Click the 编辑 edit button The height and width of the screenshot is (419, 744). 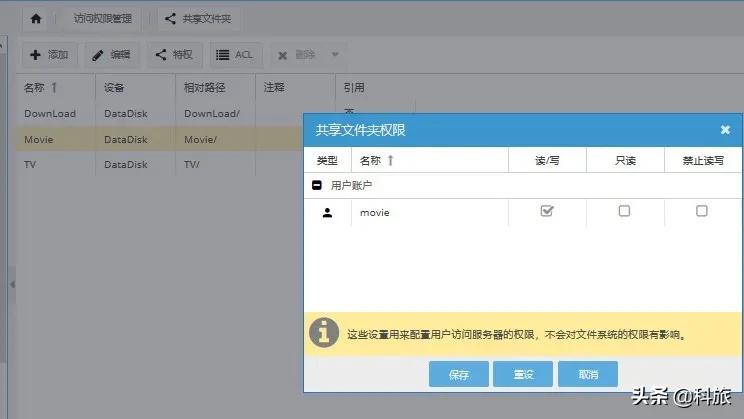(x=112, y=55)
